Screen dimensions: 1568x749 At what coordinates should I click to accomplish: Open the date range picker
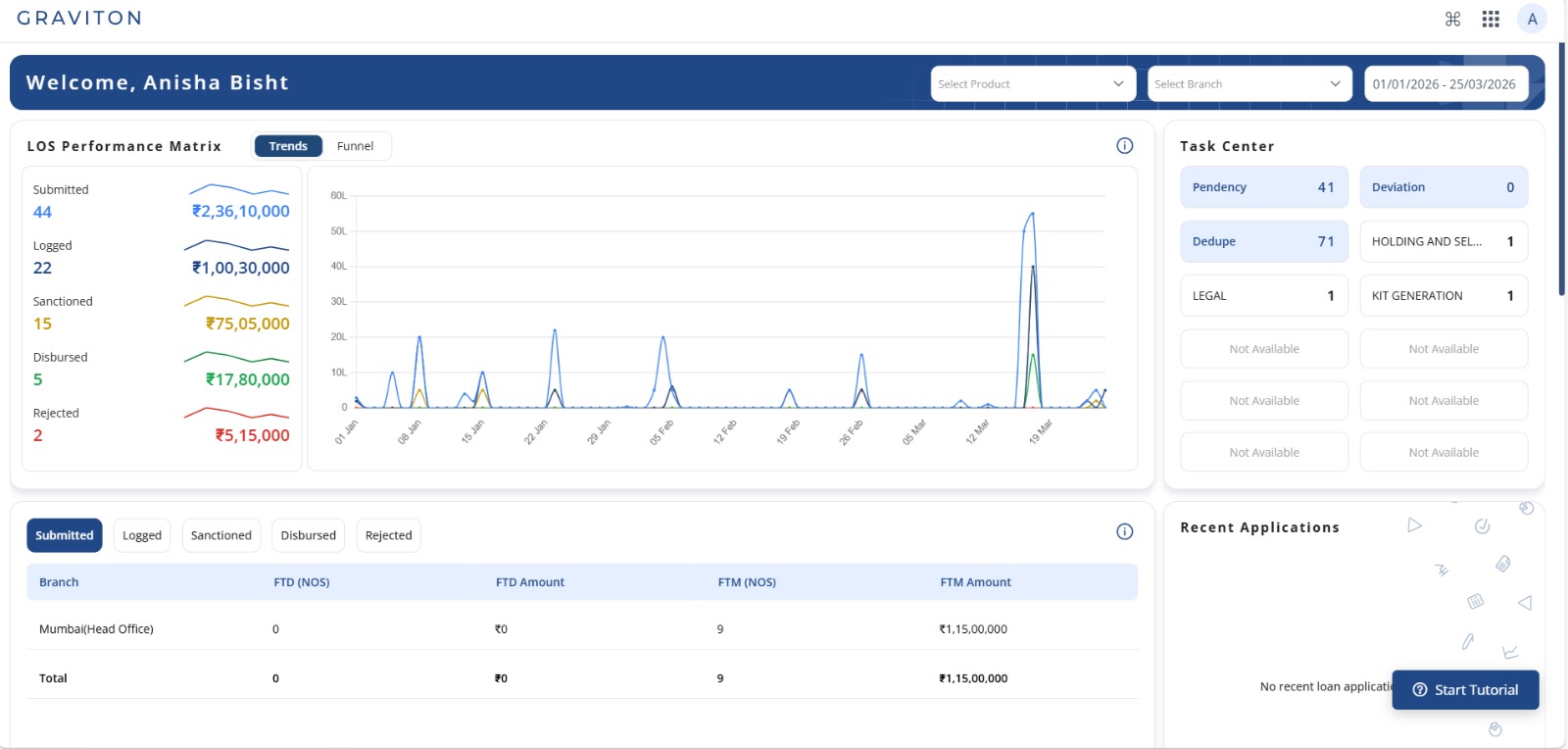tap(1444, 84)
